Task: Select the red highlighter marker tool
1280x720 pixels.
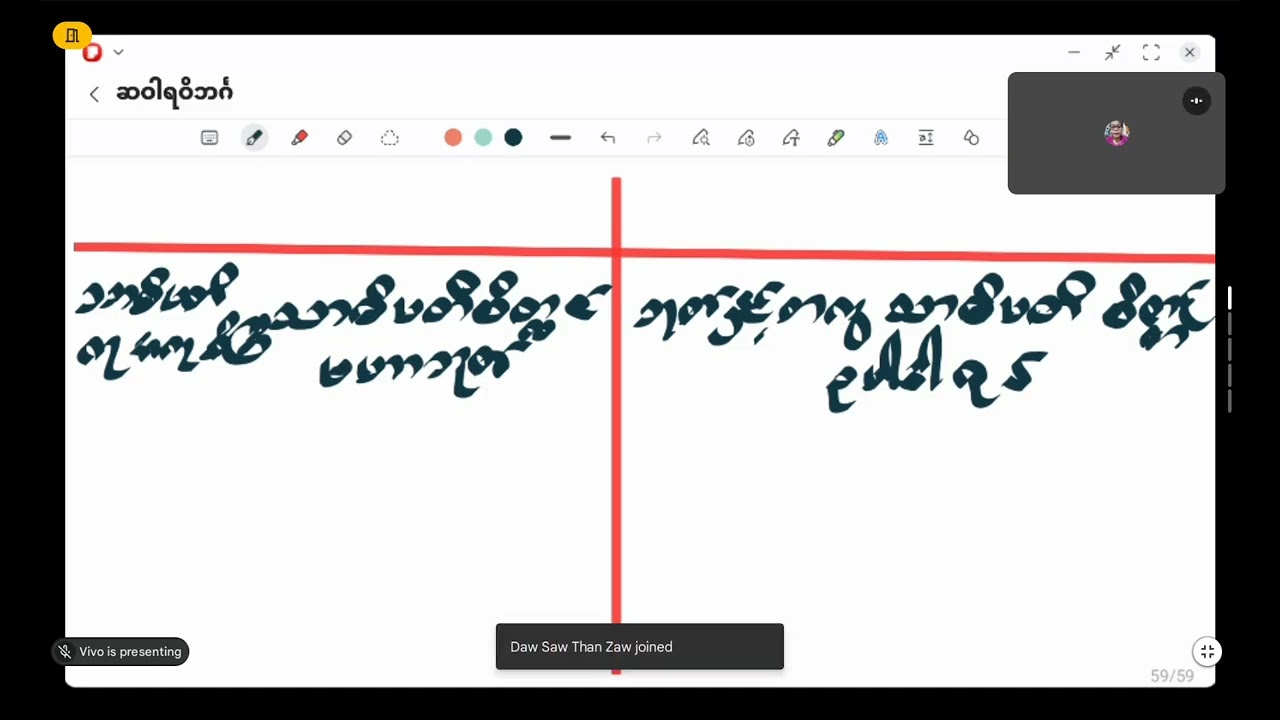Action: [299, 138]
